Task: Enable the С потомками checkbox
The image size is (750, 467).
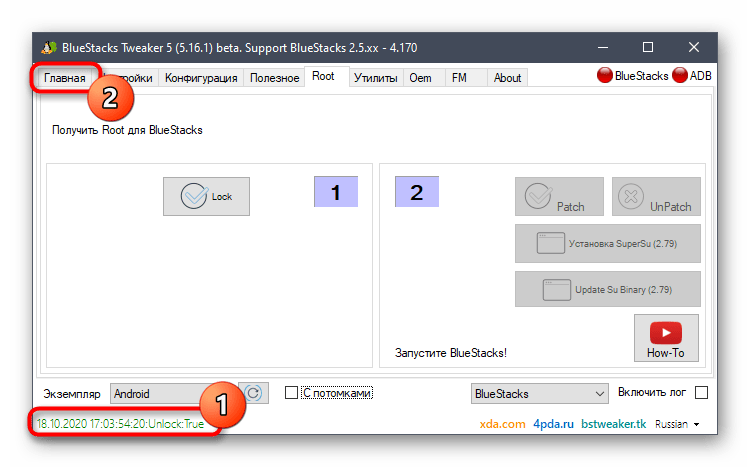Action: 291,393
